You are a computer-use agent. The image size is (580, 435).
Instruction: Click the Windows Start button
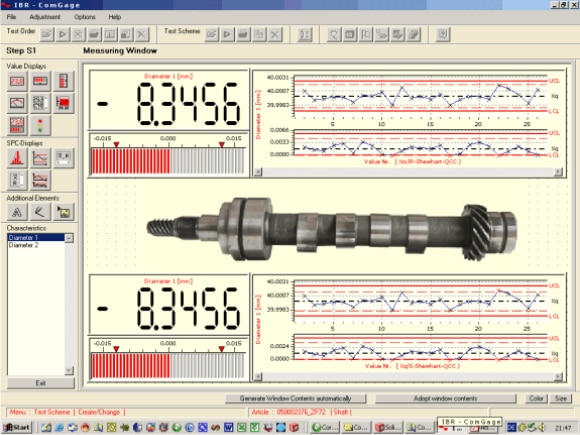(x=17, y=428)
